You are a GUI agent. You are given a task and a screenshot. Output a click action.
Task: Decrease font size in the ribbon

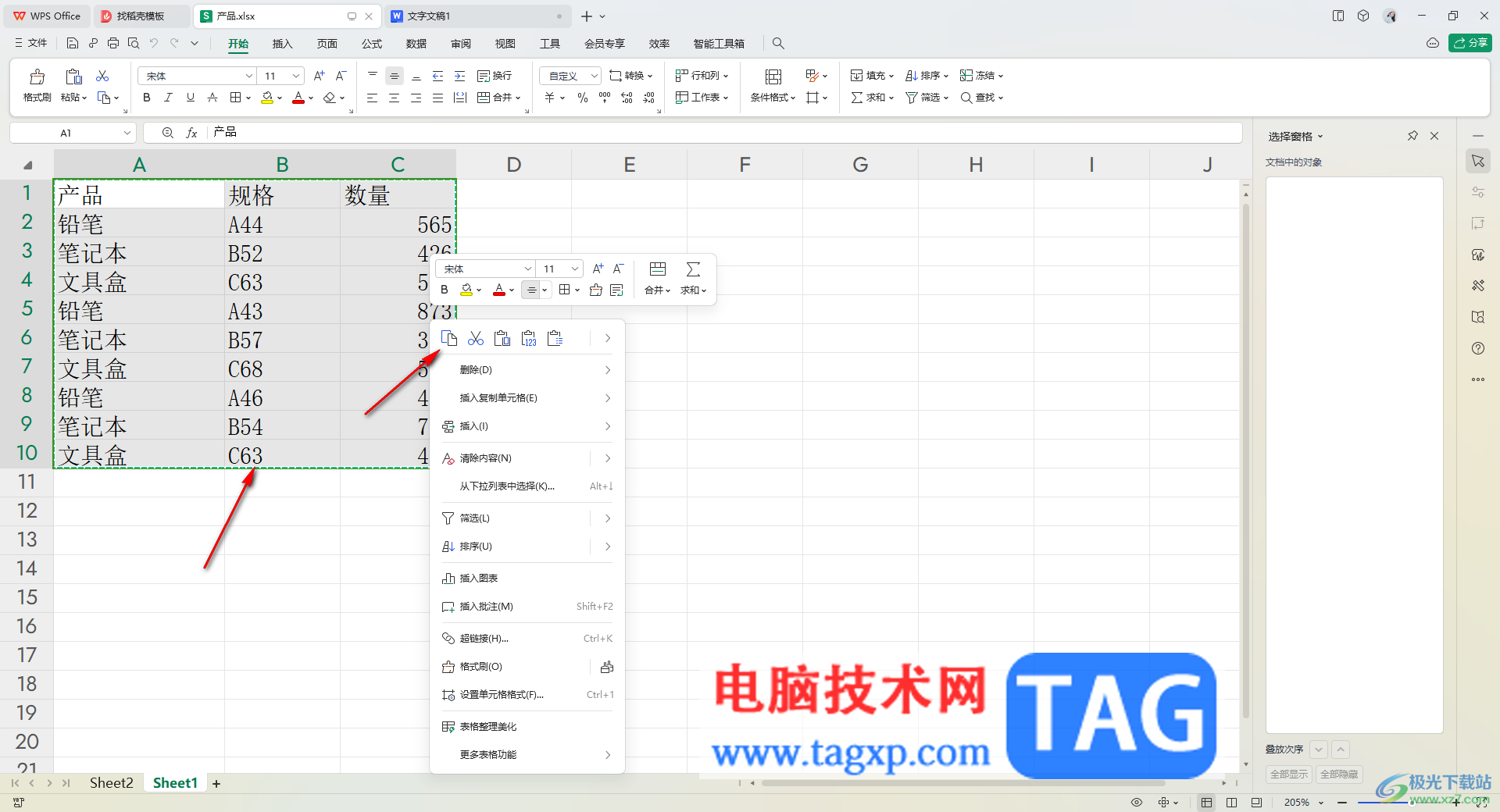tap(341, 76)
